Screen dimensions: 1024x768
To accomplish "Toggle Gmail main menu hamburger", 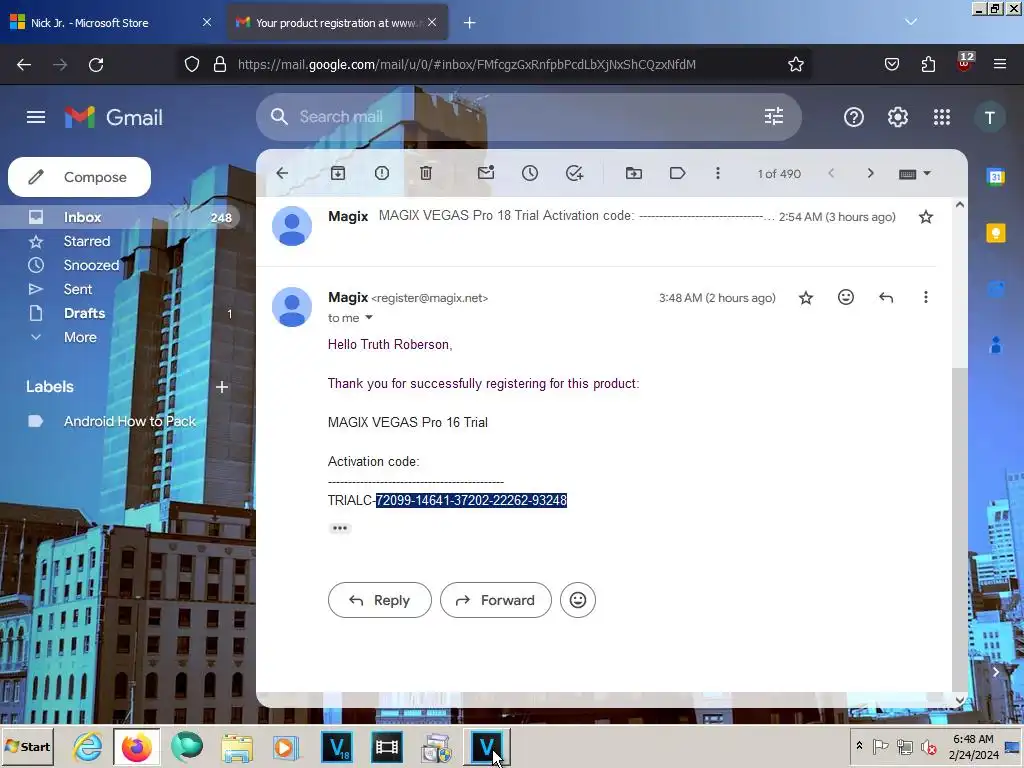I will (36, 117).
